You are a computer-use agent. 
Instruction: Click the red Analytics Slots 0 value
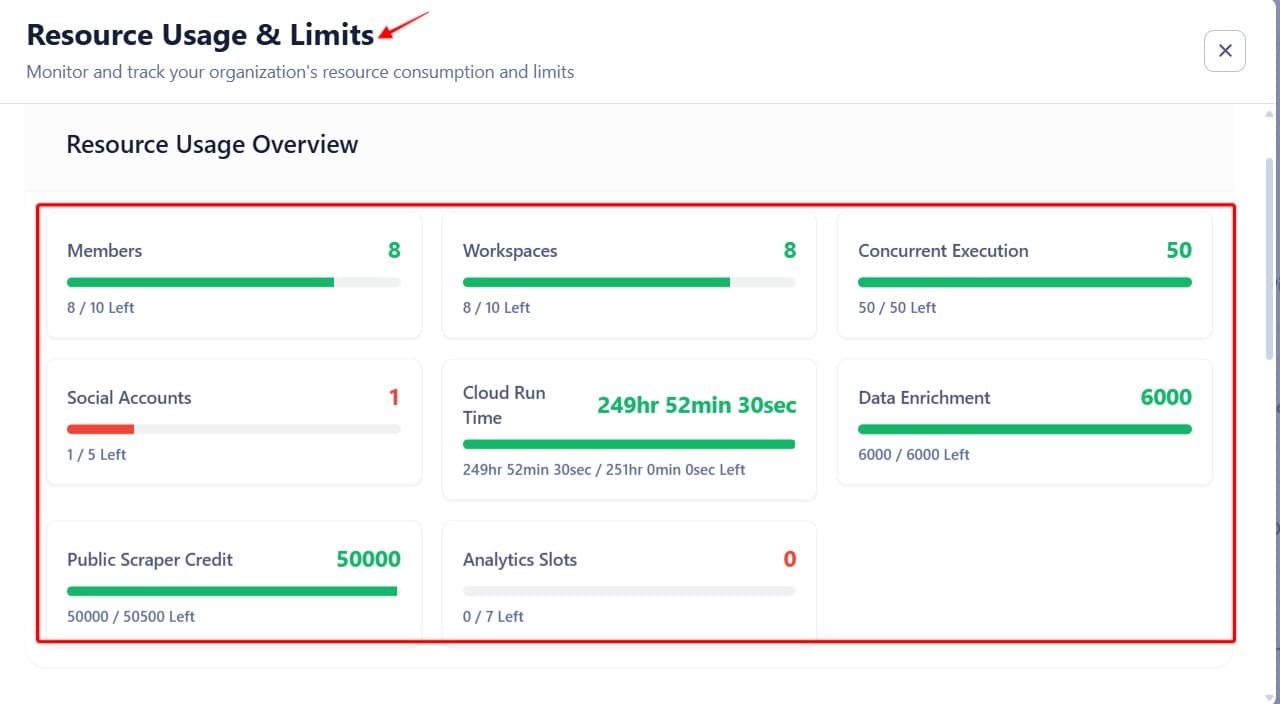pyautogui.click(x=789, y=560)
